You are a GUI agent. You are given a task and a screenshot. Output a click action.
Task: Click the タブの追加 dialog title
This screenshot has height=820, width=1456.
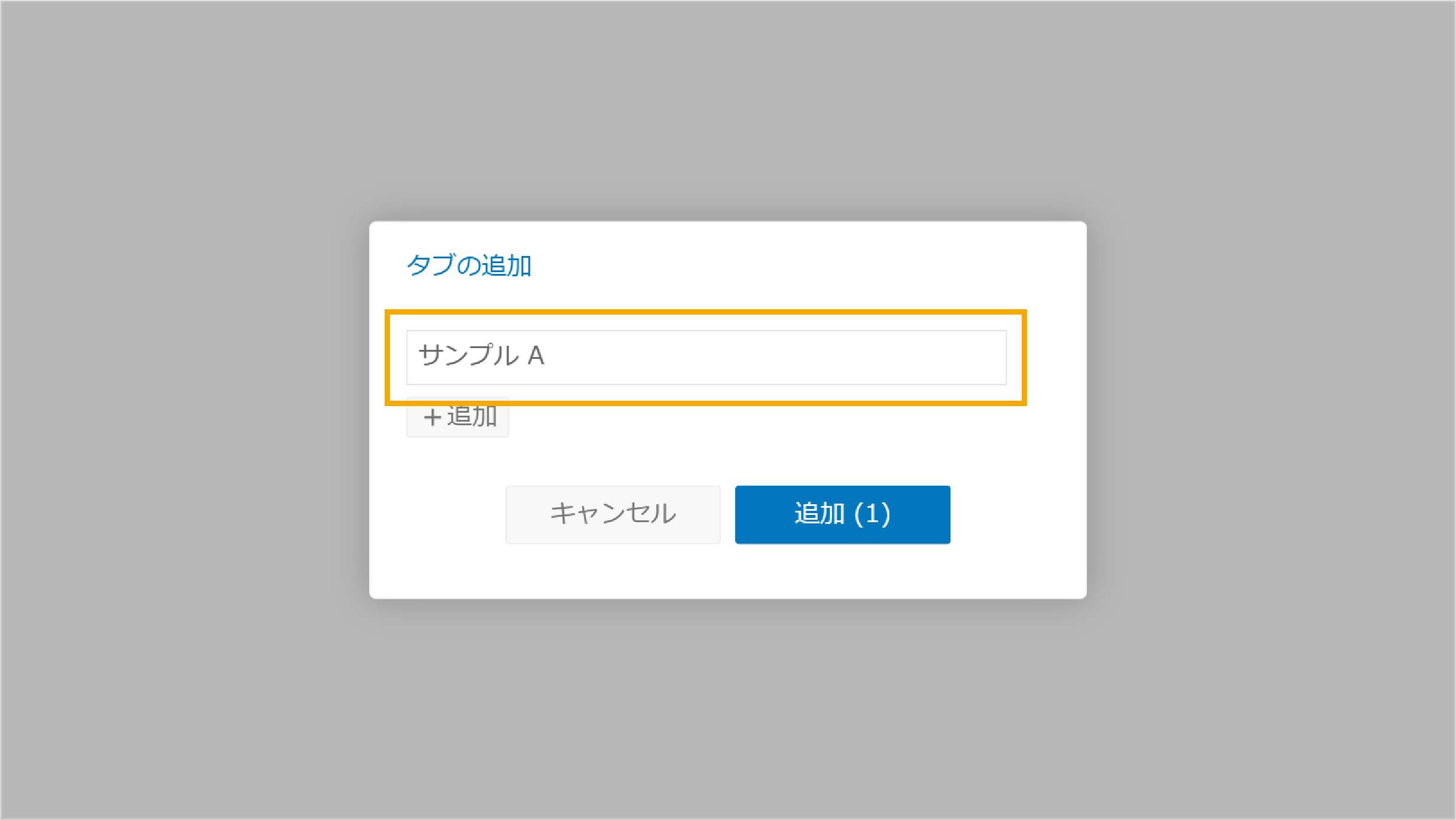click(x=469, y=266)
